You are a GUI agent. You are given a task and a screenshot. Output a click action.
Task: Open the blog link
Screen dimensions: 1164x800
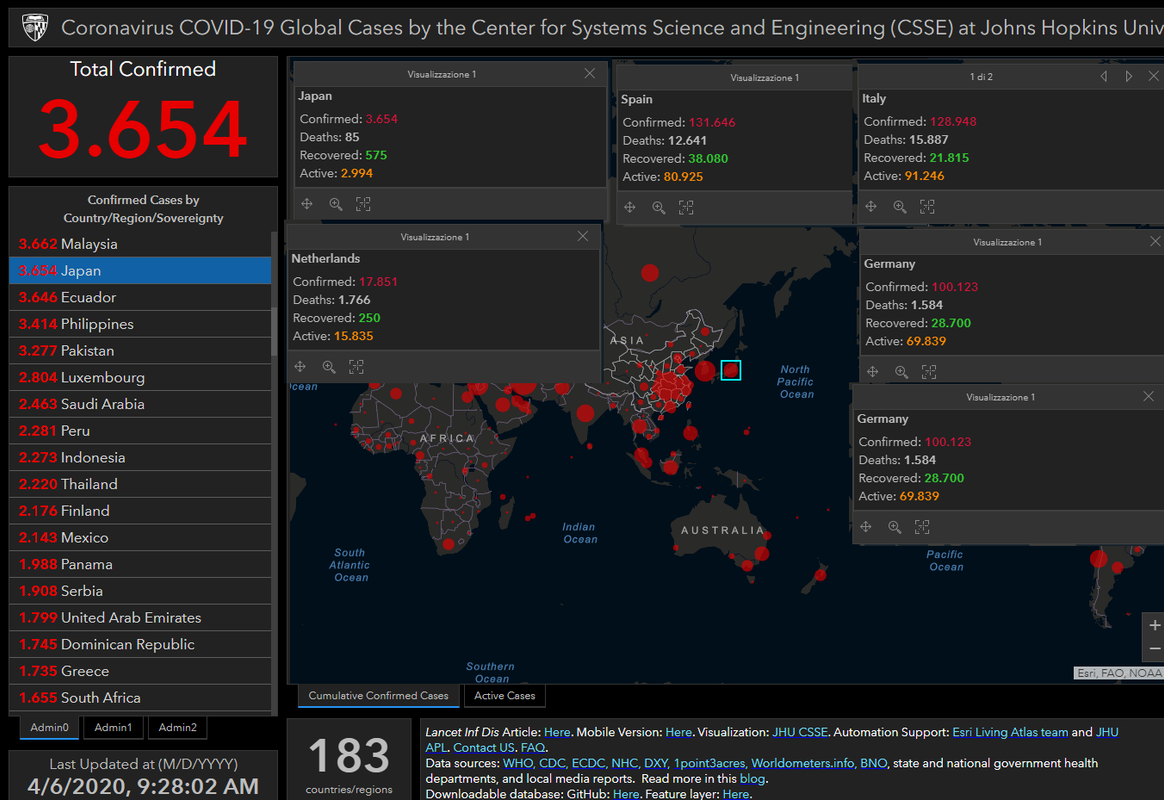pos(752,779)
